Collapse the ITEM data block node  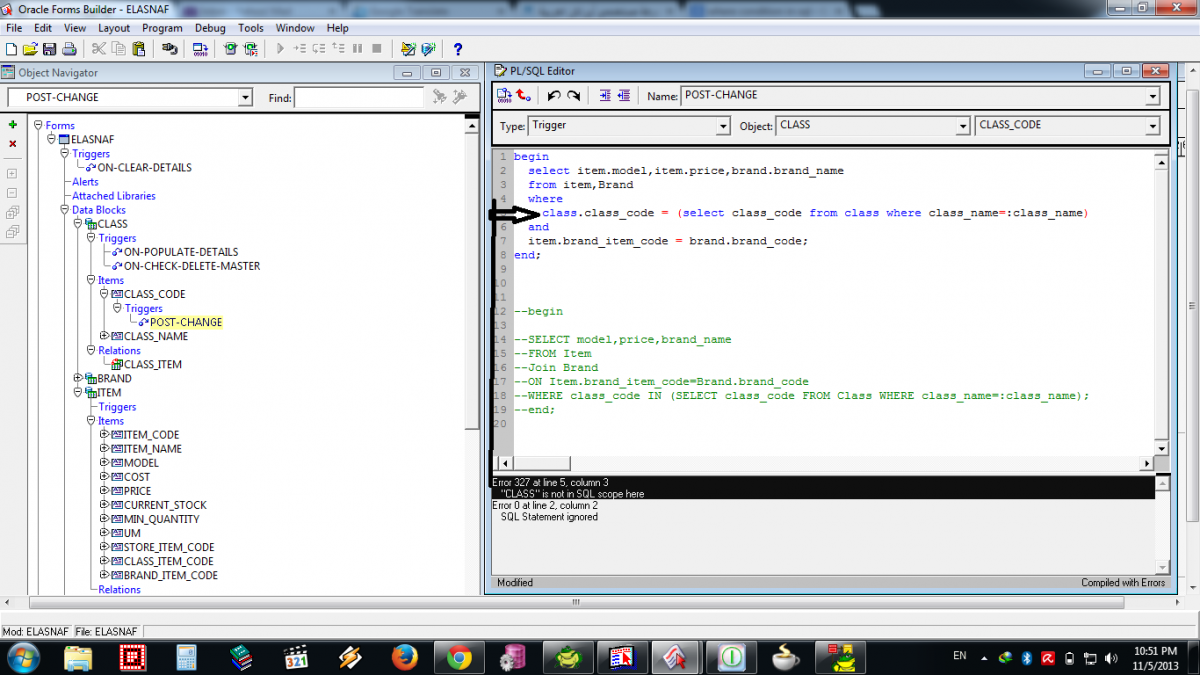[78, 393]
